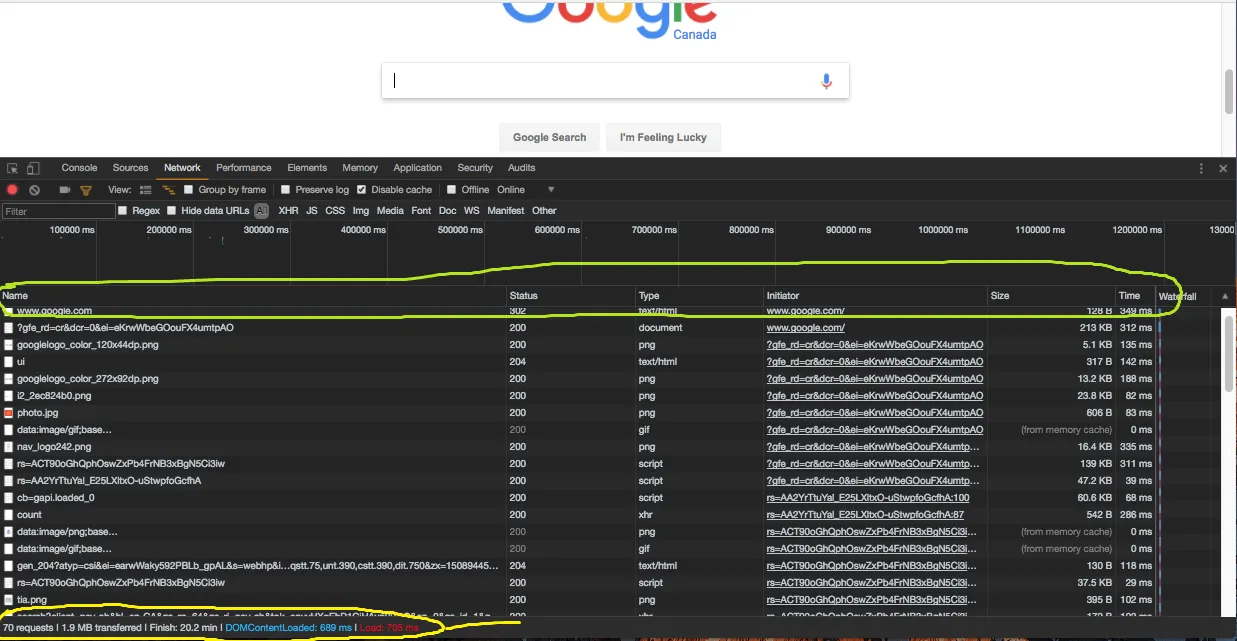Screen dimensions: 1237x641
Task: Open the Sources tab
Action: point(130,168)
